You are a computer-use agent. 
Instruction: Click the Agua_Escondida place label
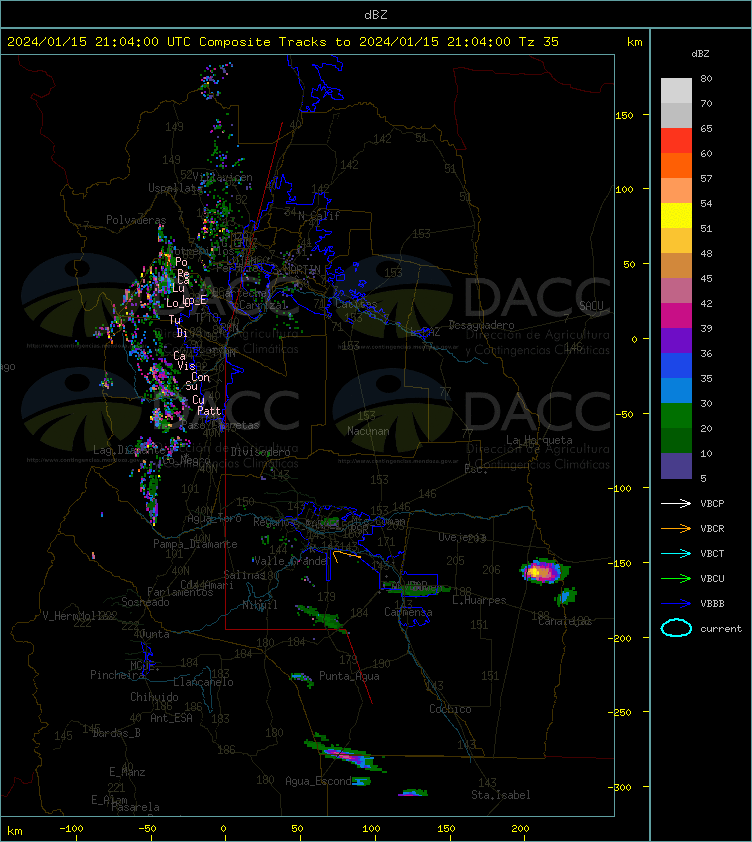319,781
